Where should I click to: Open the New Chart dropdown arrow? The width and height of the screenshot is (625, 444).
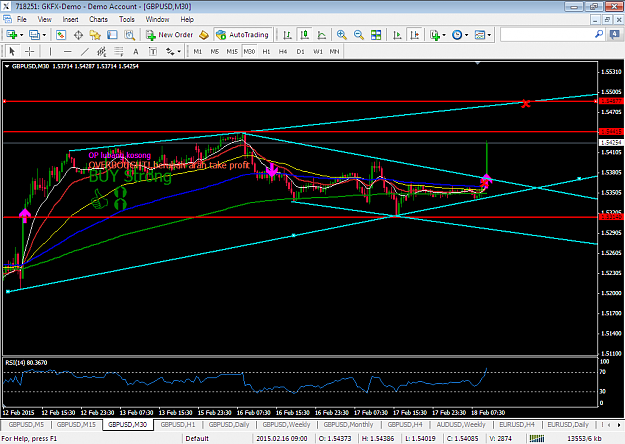pyautogui.click(x=22, y=35)
